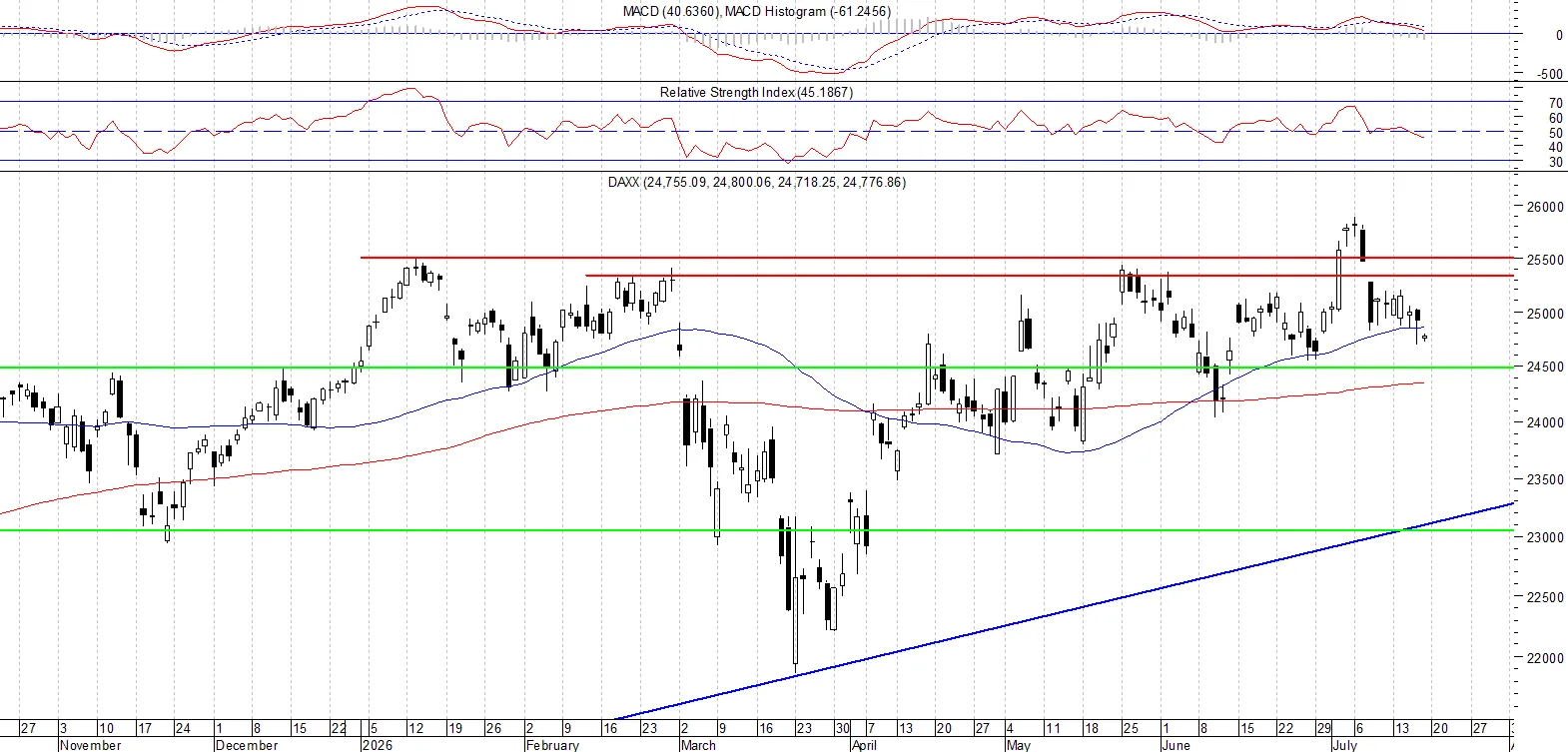Image resolution: width=1568 pixels, height=752 pixels.
Task: Click the RSI 30 level label
Action: click(1555, 162)
